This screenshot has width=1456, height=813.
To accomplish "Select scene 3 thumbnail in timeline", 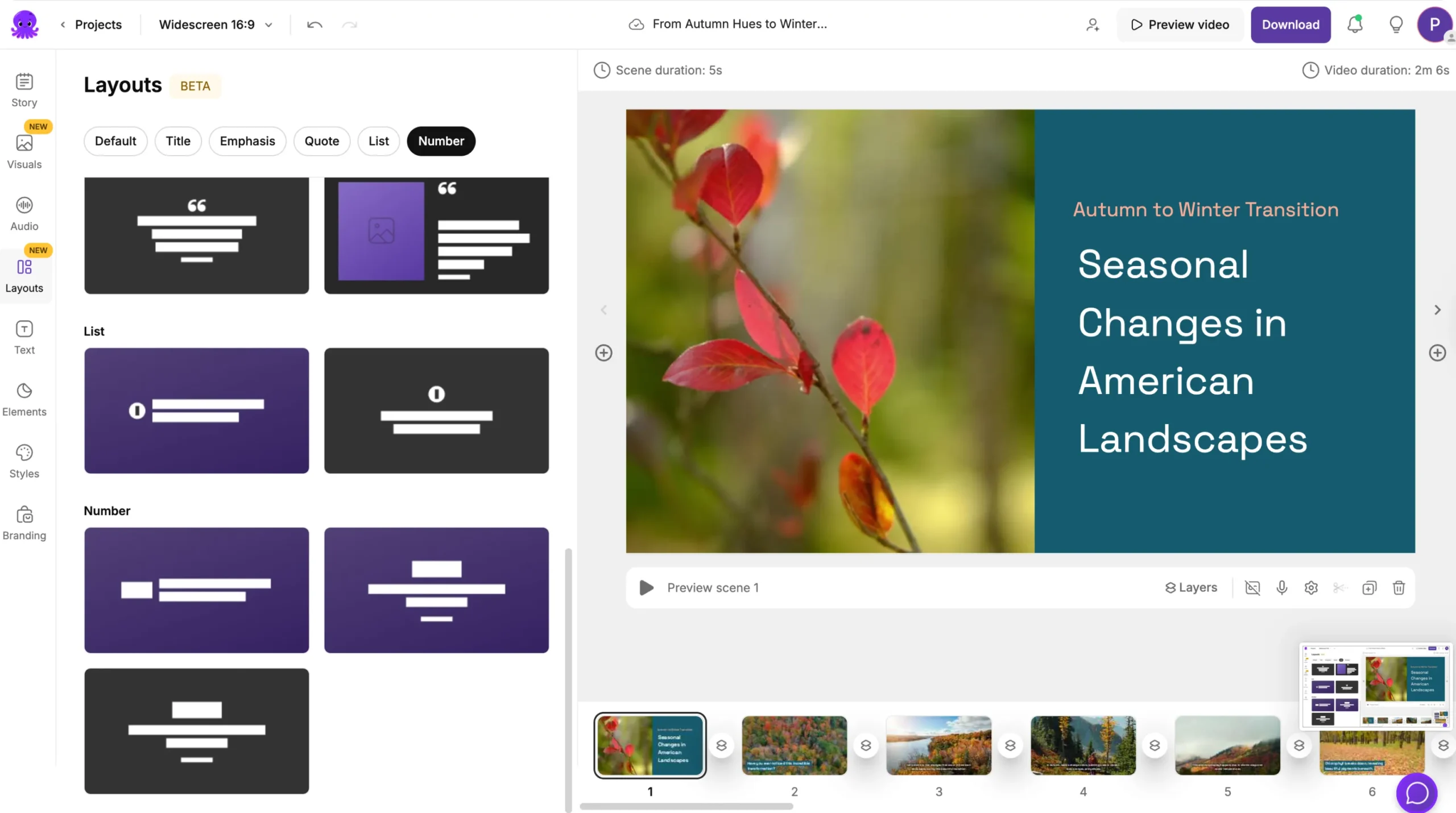I will tap(938, 745).
